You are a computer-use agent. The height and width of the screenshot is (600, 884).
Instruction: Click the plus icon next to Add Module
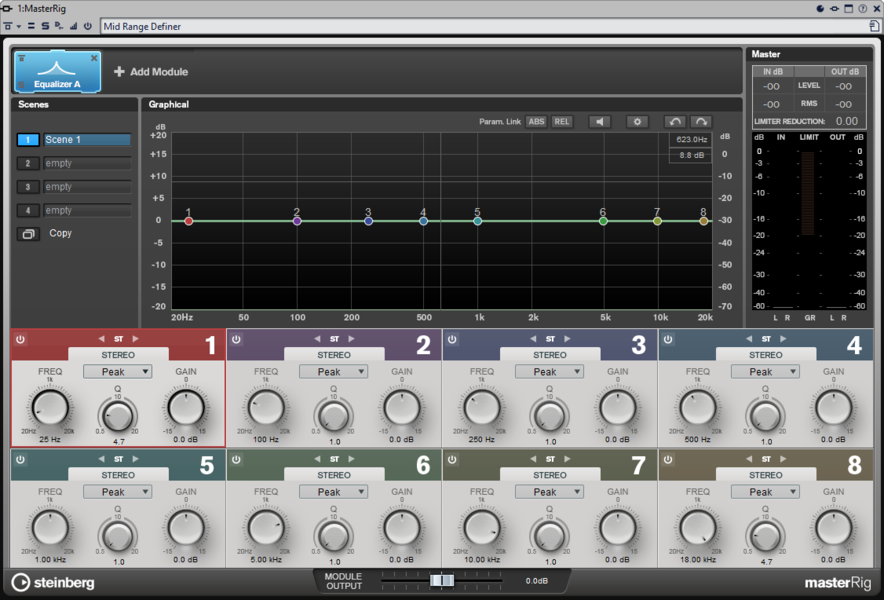(119, 72)
